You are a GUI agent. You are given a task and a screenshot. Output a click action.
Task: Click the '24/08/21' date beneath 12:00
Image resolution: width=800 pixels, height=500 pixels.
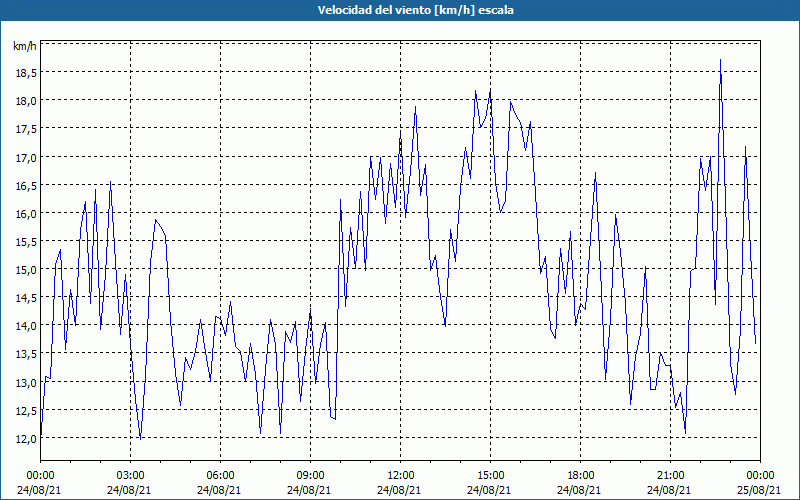[399, 490]
